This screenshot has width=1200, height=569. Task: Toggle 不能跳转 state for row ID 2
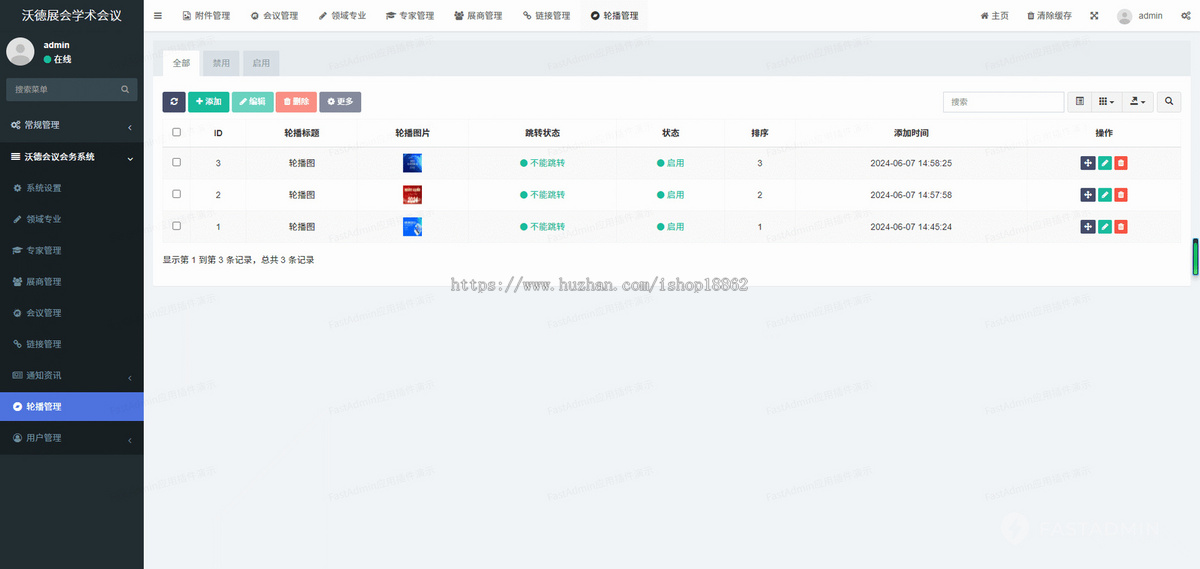(543, 195)
